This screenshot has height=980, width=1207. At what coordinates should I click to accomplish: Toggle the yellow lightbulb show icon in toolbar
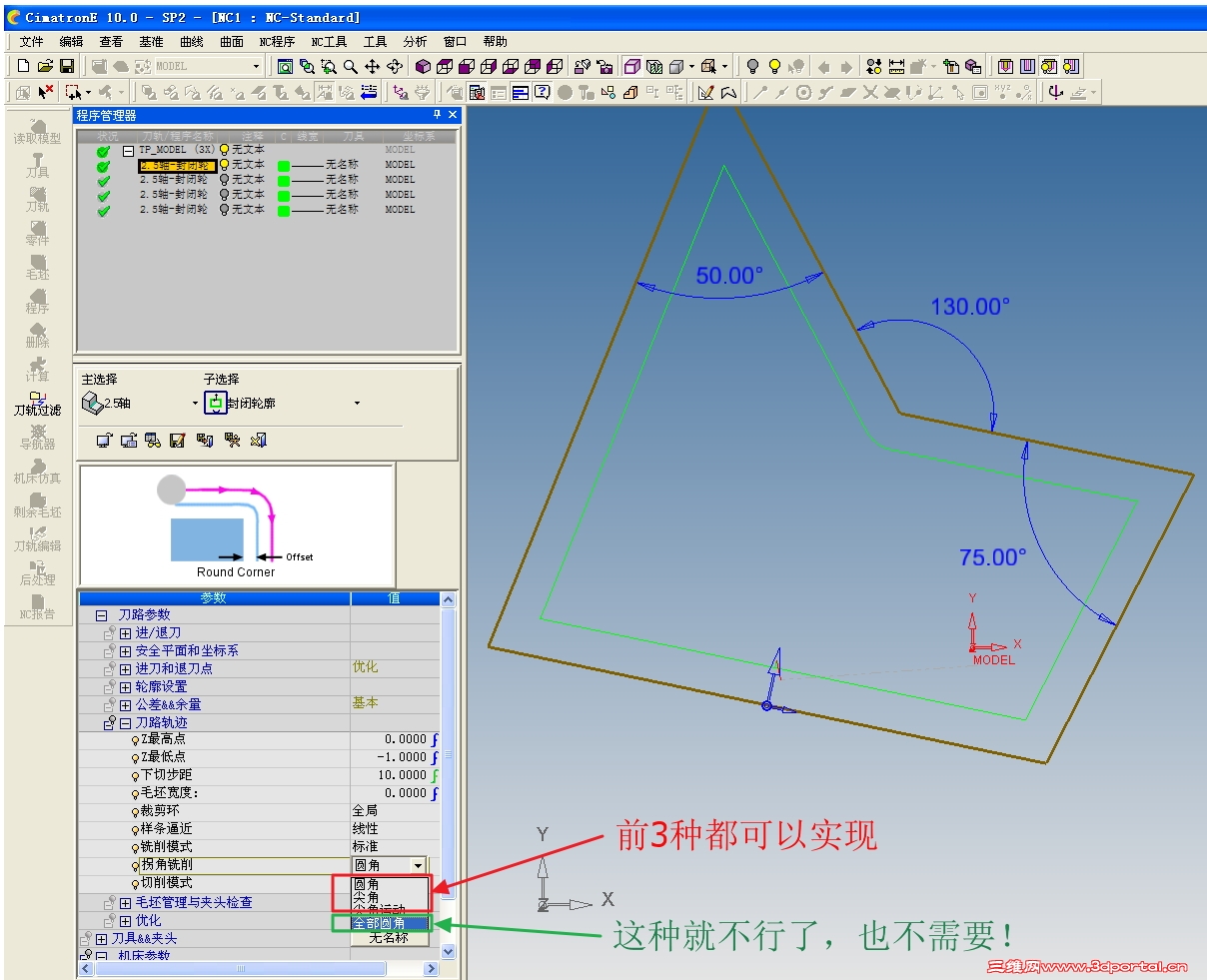click(x=774, y=66)
